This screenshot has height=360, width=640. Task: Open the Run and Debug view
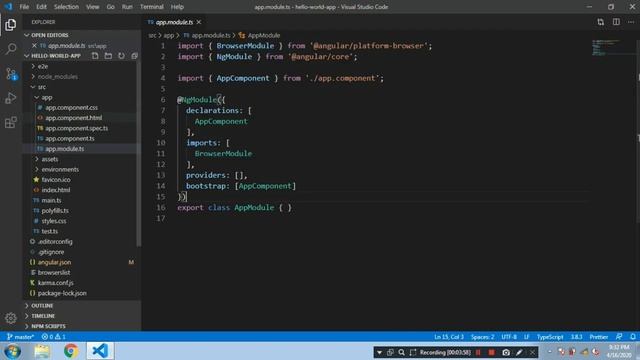[x=11, y=98]
